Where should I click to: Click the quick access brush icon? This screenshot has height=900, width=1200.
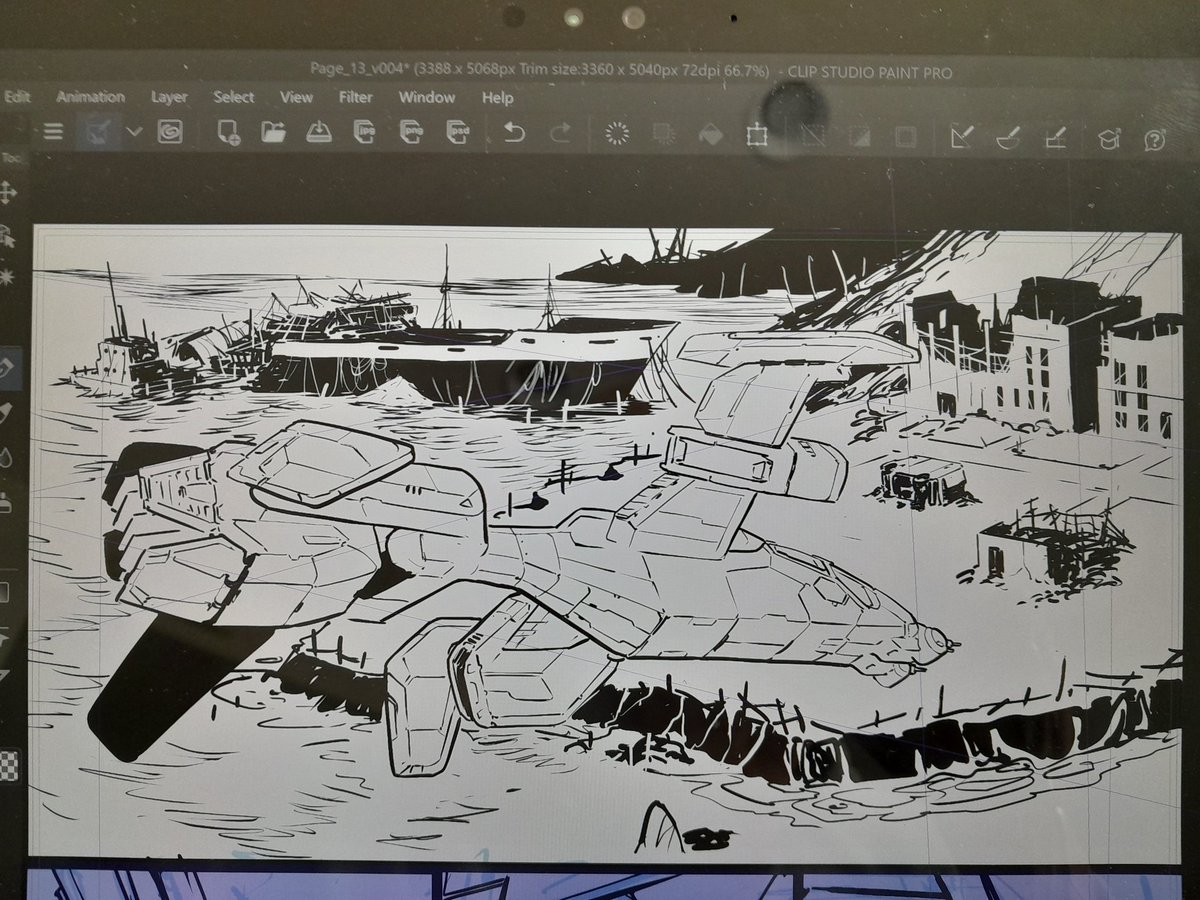(x=97, y=132)
